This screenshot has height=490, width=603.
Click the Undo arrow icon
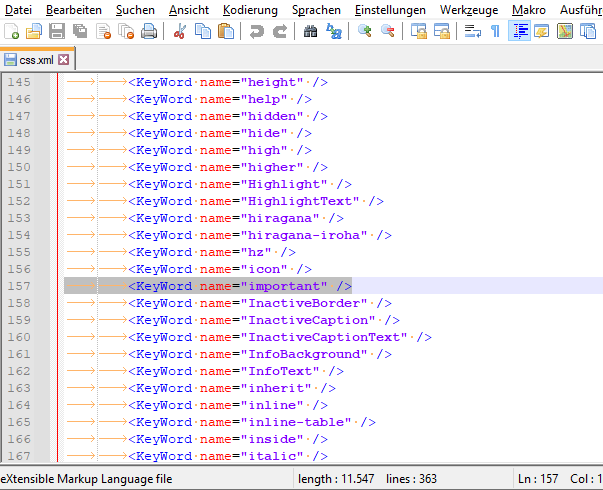pyautogui.click(x=257, y=32)
